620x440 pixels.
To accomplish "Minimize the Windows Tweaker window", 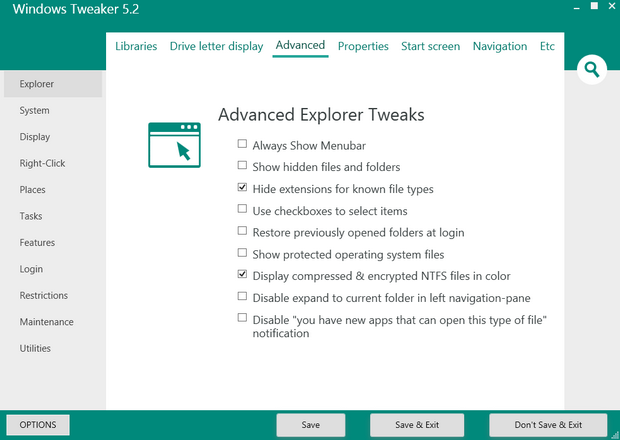I will point(577,7).
